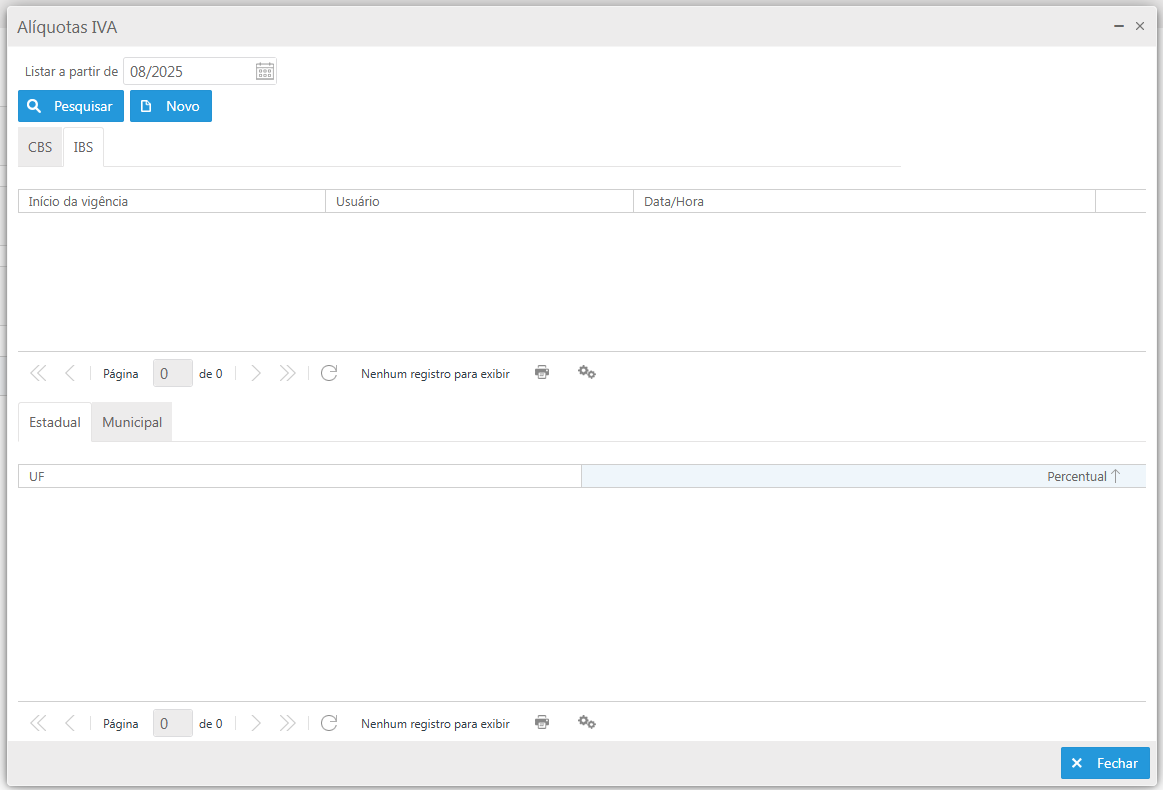Create a new record with Novo
Image resolution: width=1163 pixels, height=790 pixels.
pyautogui.click(x=171, y=106)
